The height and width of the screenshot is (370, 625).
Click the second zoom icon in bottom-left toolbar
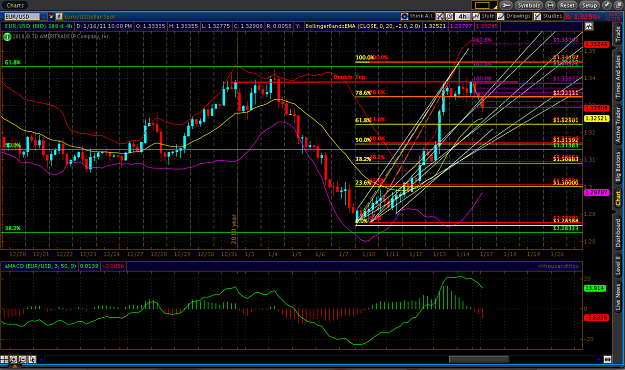[x=14, y=359]
